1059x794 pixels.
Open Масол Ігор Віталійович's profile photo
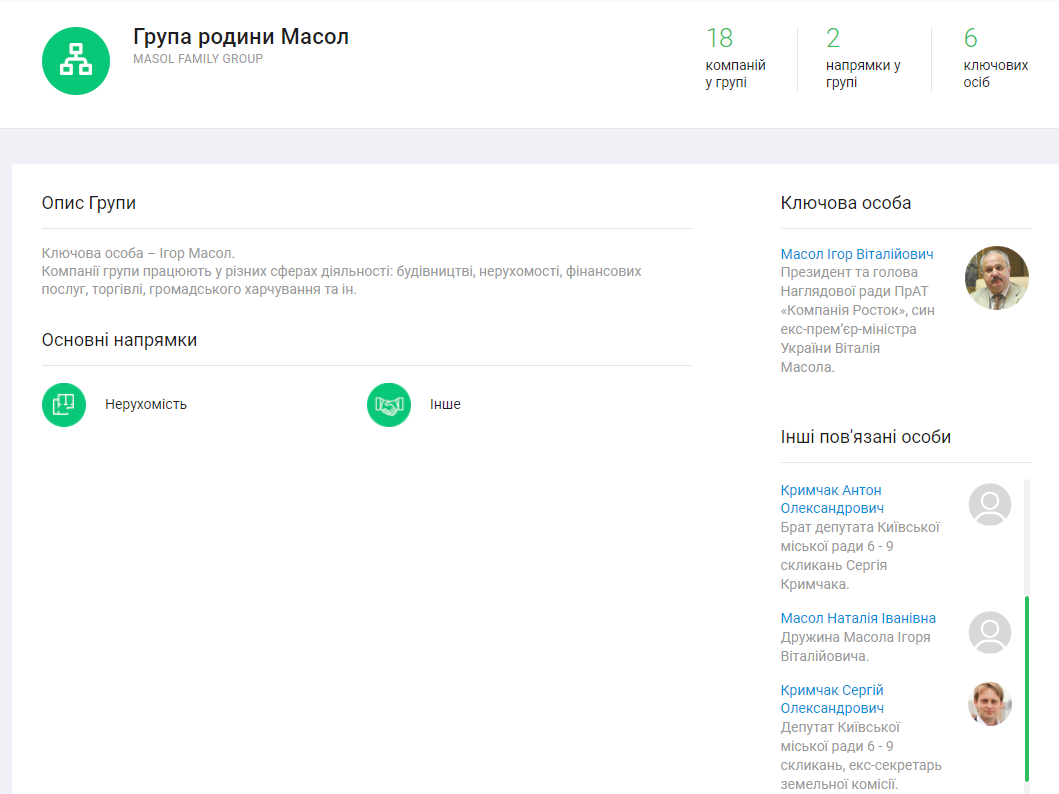996,278
